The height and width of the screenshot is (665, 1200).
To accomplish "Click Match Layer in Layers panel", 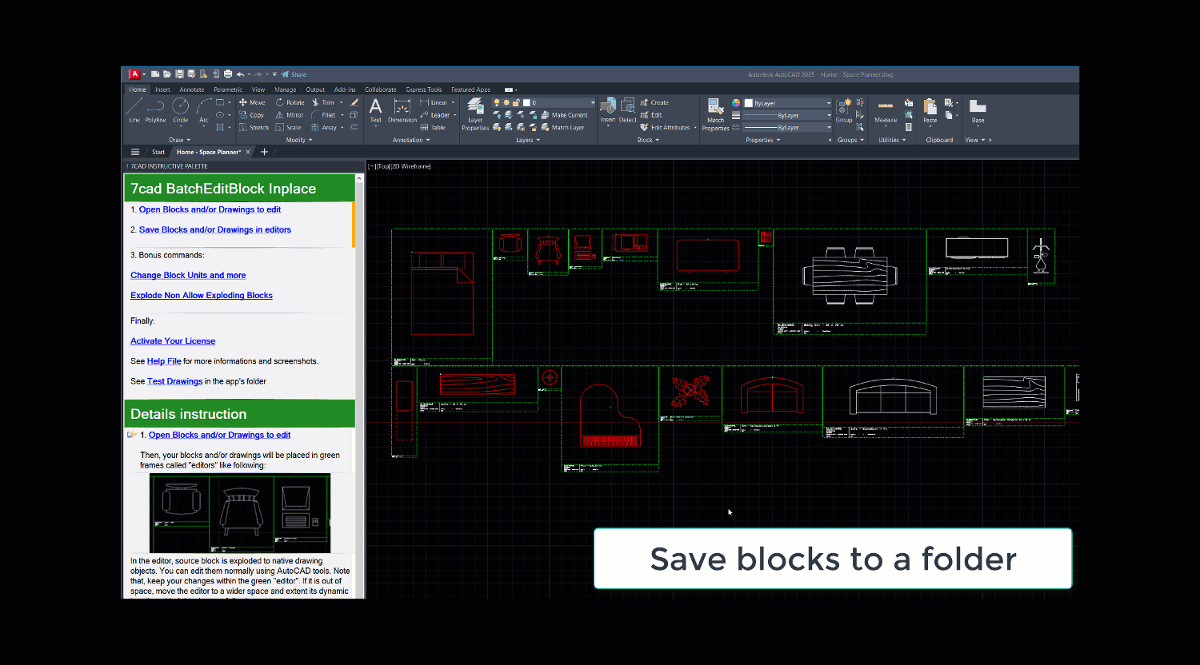I will coord(561,128).
